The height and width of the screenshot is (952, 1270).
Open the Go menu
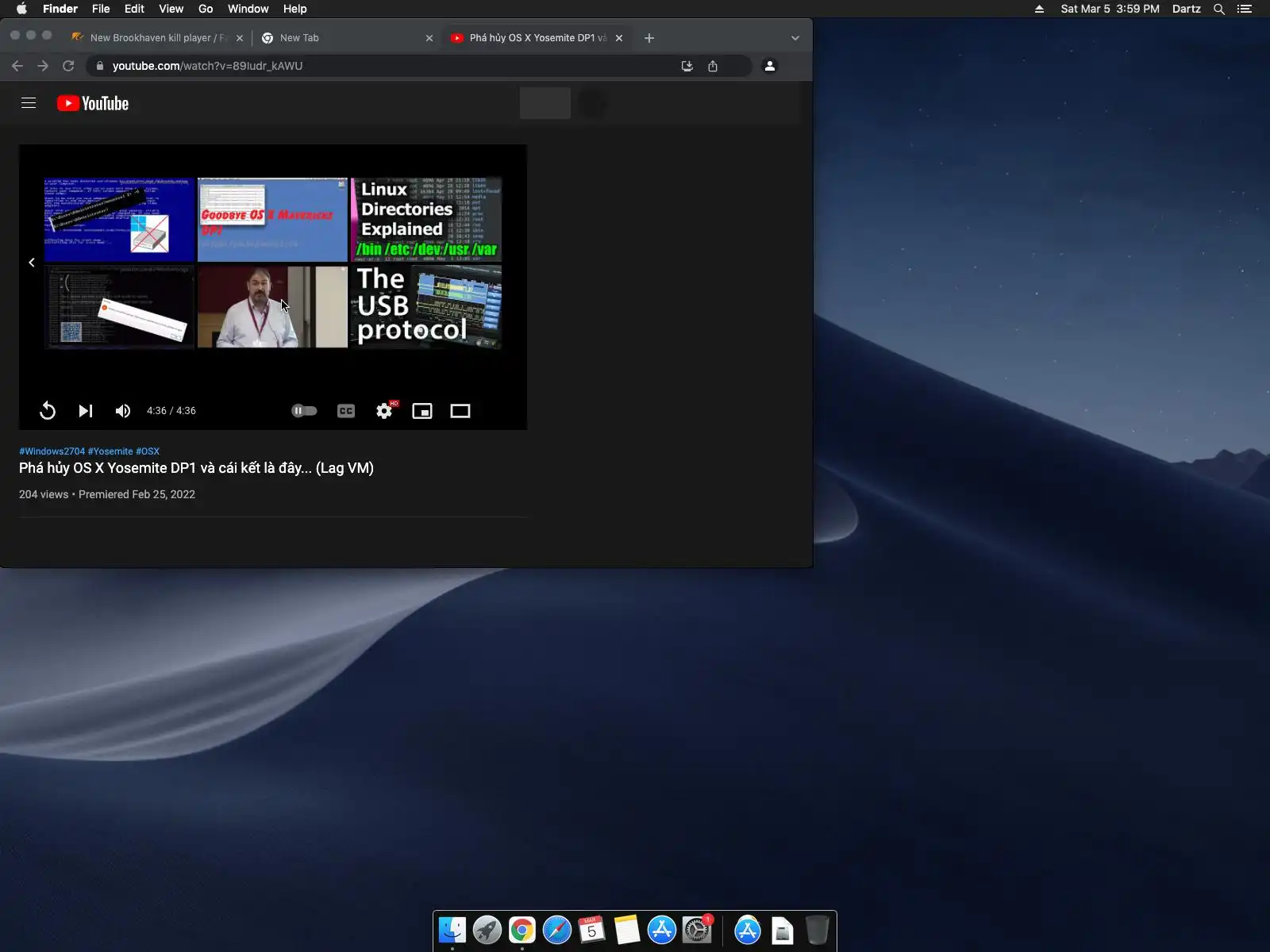click(206, 9)
